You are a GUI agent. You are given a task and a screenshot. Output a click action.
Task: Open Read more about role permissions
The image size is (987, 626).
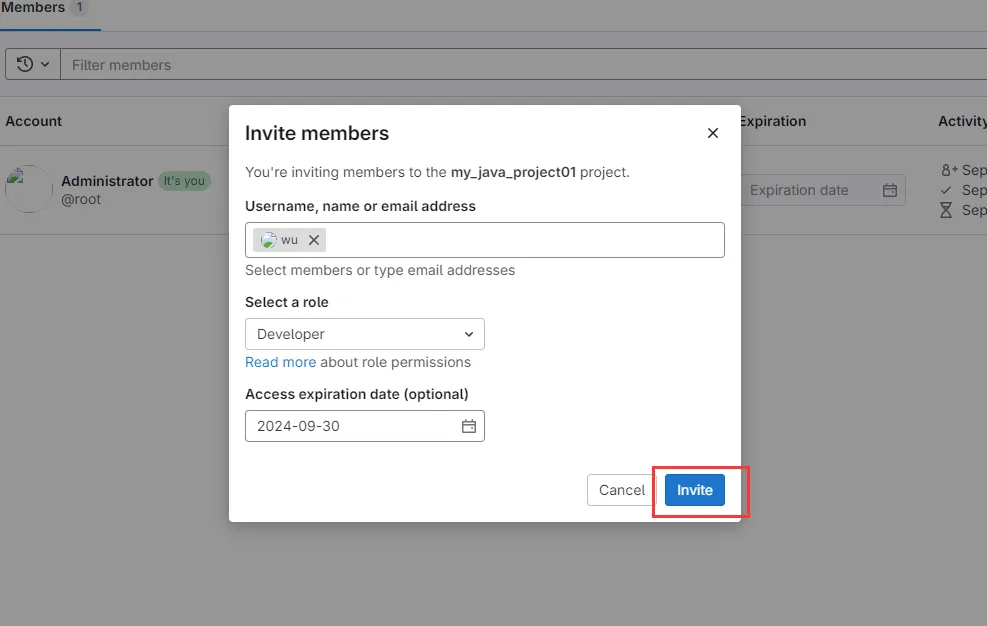click(280, 362)
